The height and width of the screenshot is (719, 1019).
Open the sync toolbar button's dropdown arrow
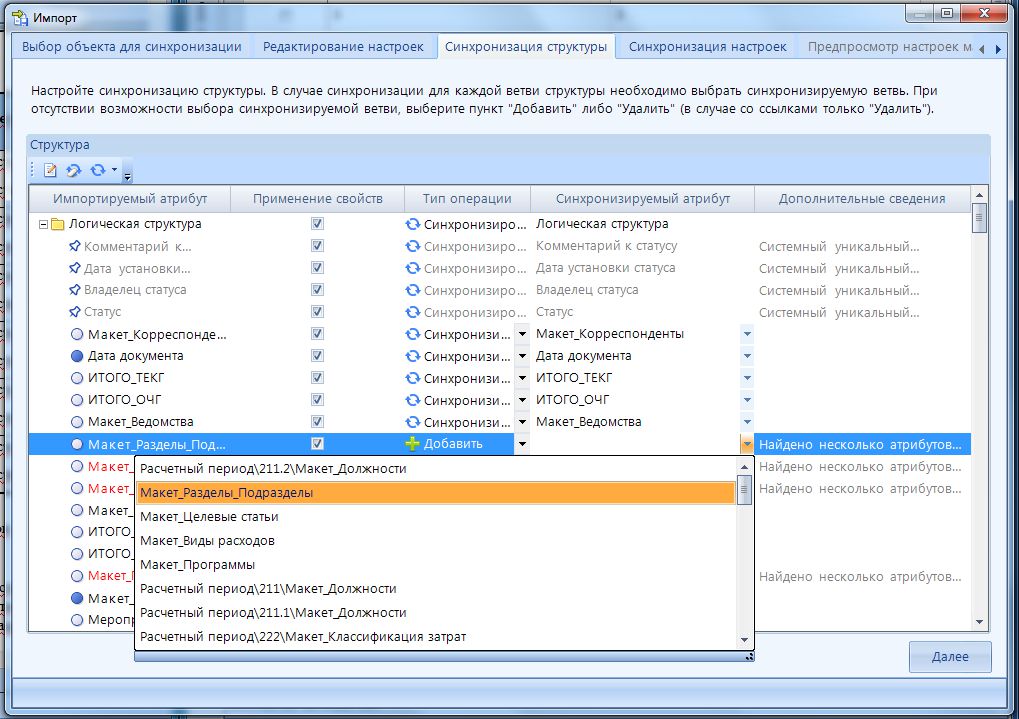(x=114, y=171)
